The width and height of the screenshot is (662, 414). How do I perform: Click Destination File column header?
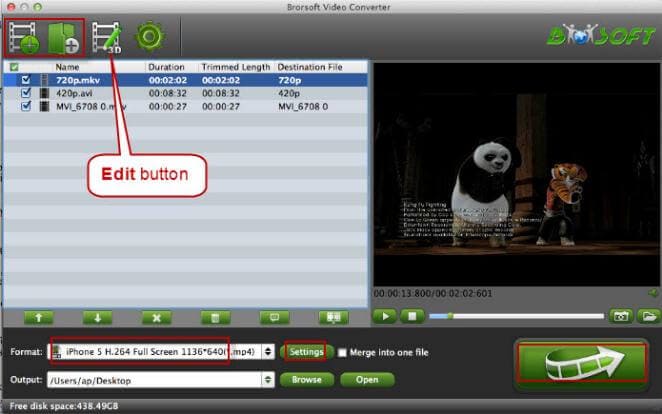(310, 67)
